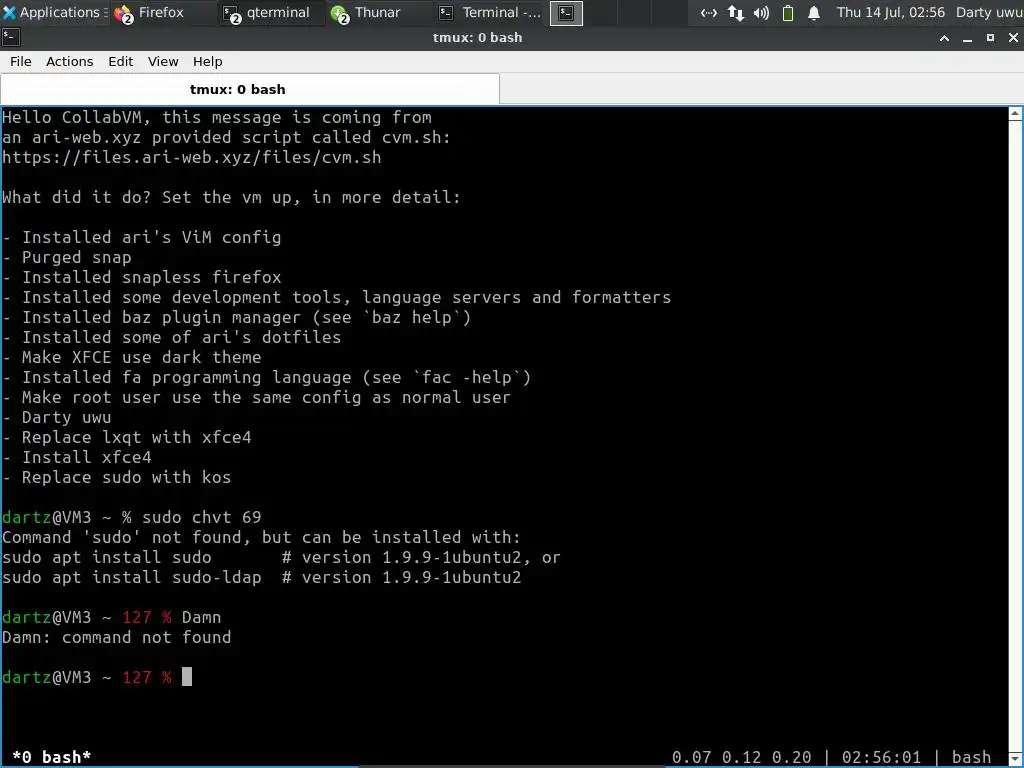Open the network connection tray icon

tap(709, 12)
